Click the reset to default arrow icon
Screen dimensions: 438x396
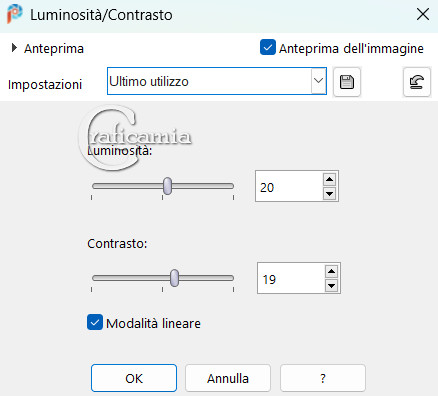pyautogui.click(x=417, y=82)
